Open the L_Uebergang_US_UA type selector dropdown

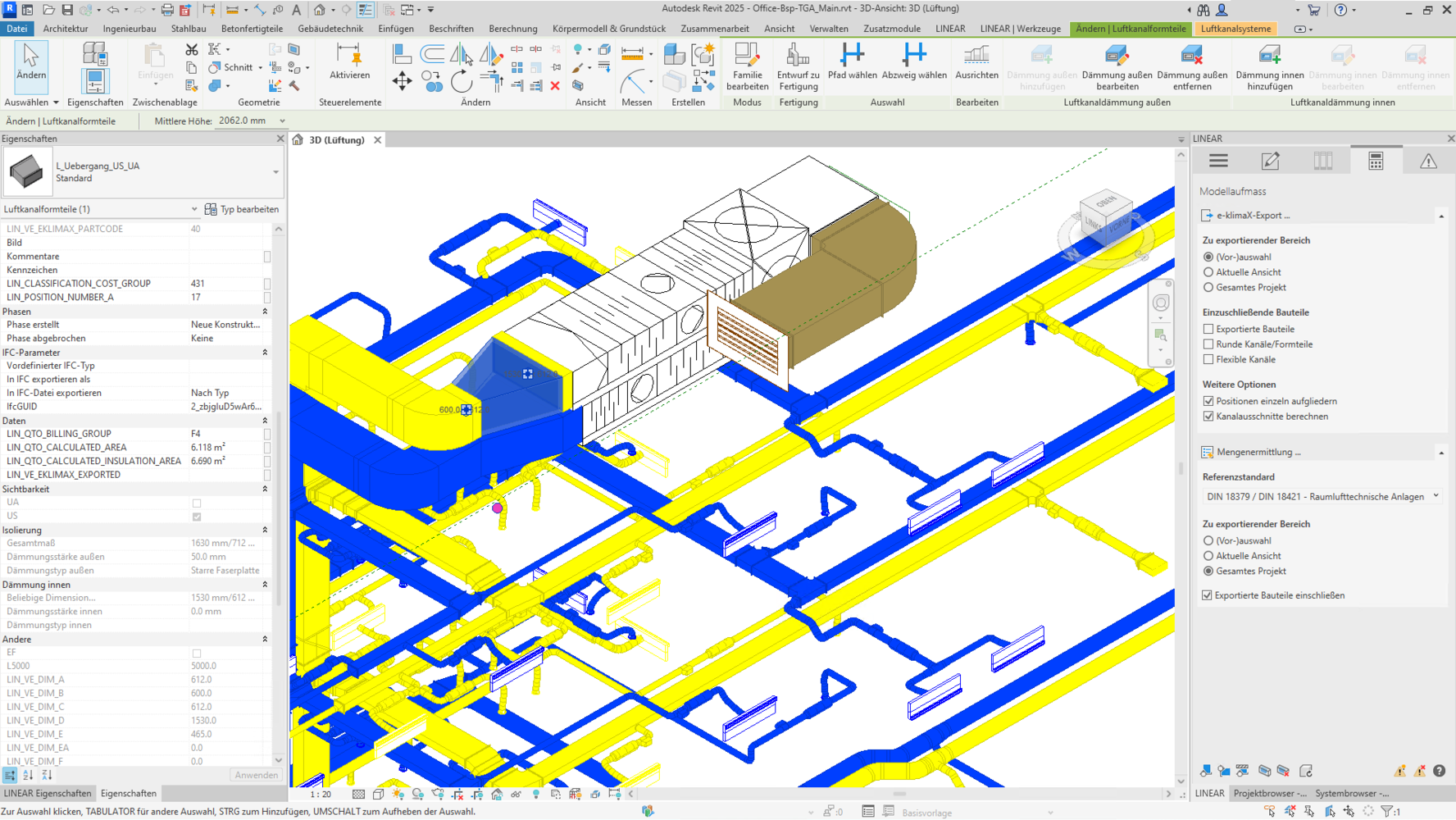pyautogui.click(x=275, y=172)
